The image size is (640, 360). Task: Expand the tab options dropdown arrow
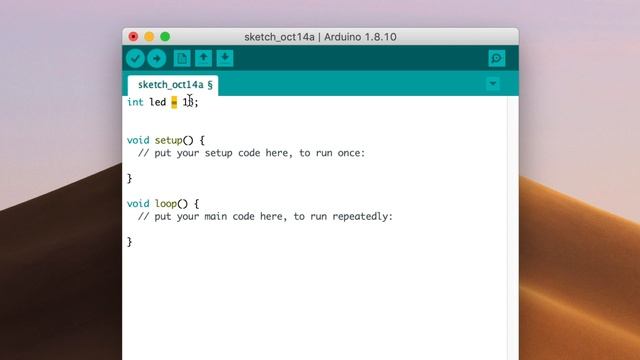coord(493,84)
